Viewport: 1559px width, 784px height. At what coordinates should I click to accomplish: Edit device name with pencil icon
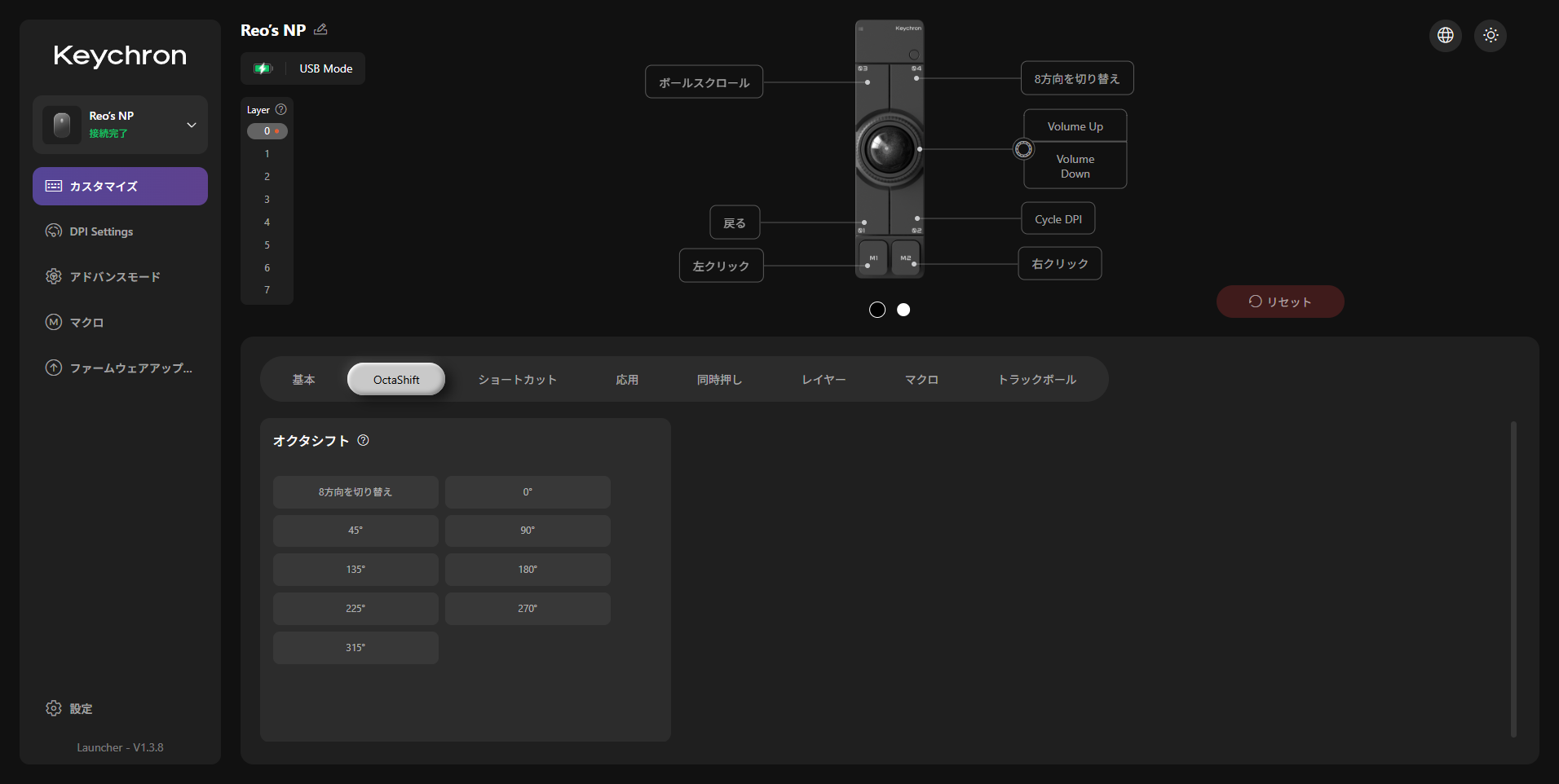tap(320, 29)
